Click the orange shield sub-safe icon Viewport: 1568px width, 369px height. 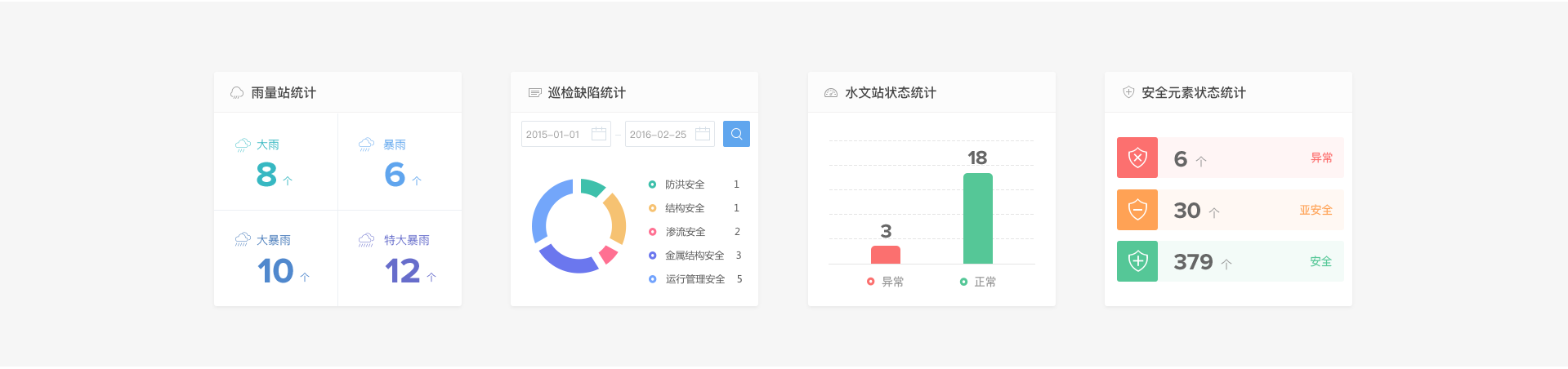(1137, 210)
